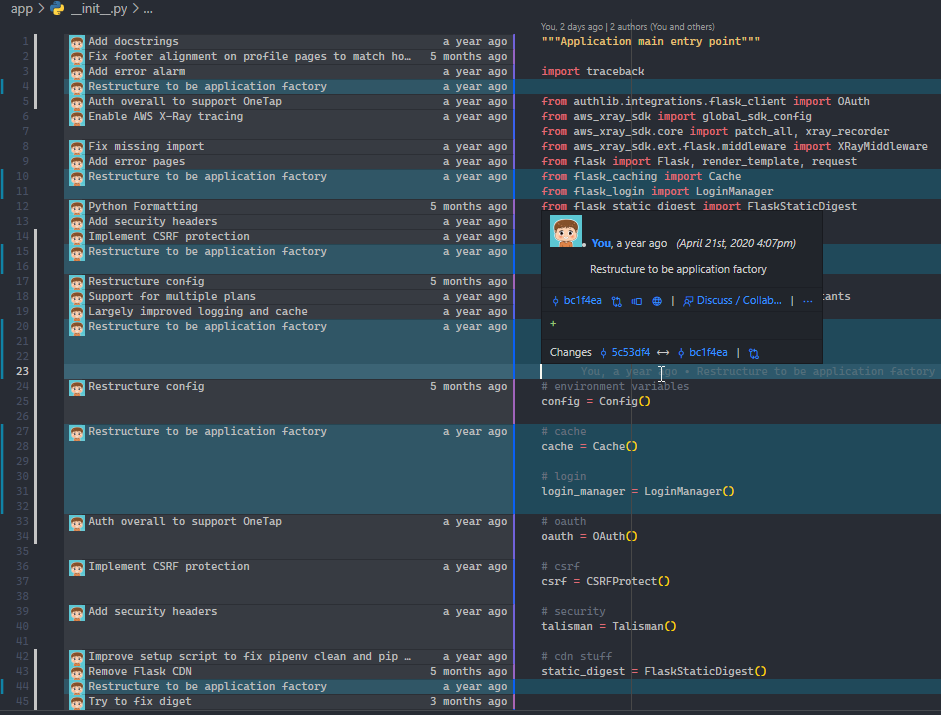Click the compare-with-working-file icon in hover
Viewport: 941px width, 715px height.
pyautogui.click(x=637, y=301)
